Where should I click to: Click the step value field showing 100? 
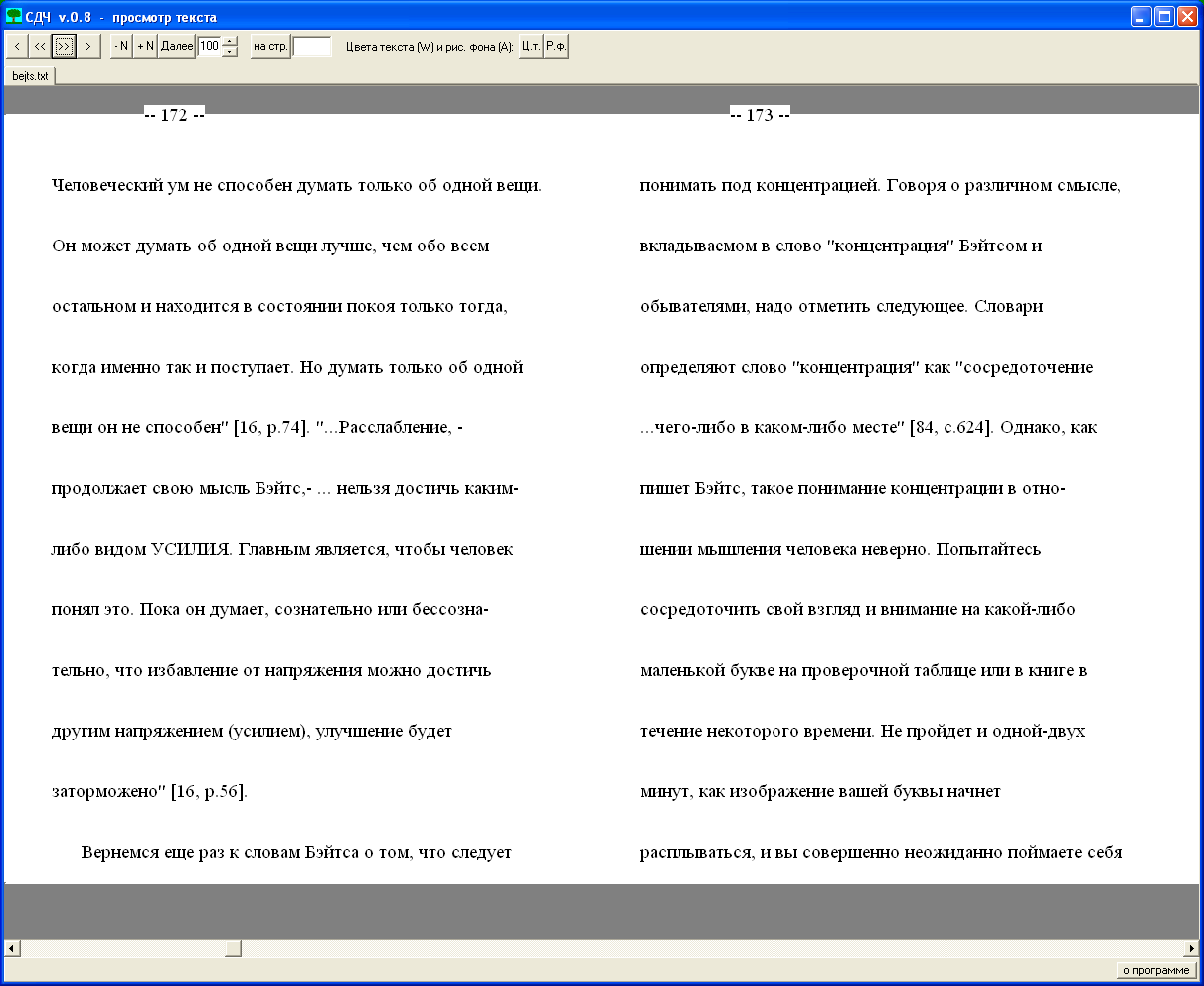[x=209, y=46]
